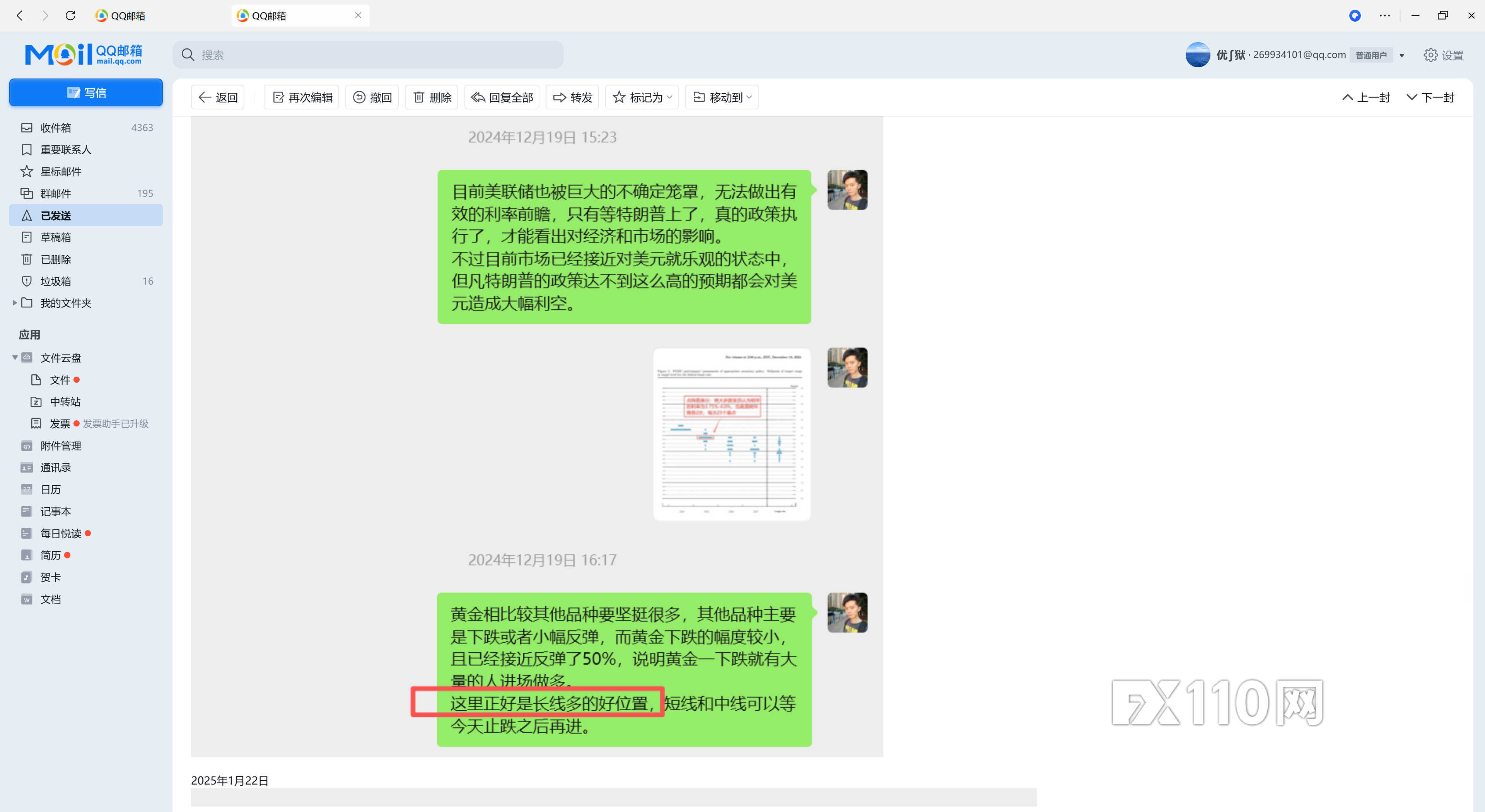Click sender avatar beside 黄金 message

click(x=847, y=612)
